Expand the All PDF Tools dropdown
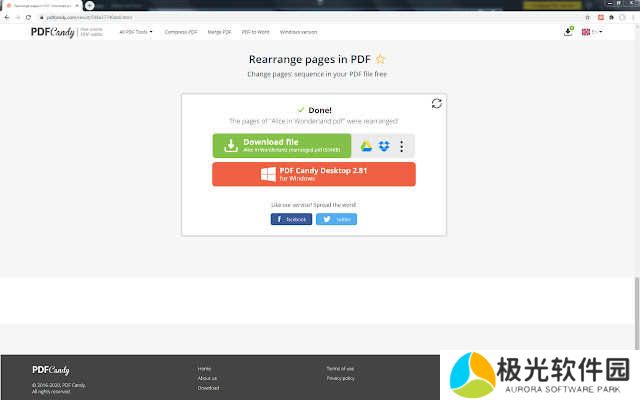This screenshot has height=400, width=640. [x=136, y=32]
